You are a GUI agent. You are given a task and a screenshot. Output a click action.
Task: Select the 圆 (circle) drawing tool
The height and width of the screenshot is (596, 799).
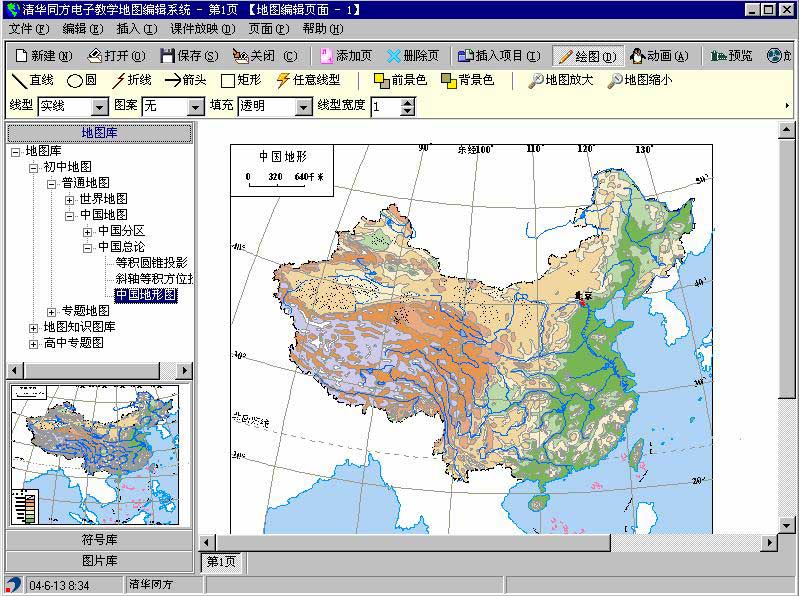(x=82, y=81)
